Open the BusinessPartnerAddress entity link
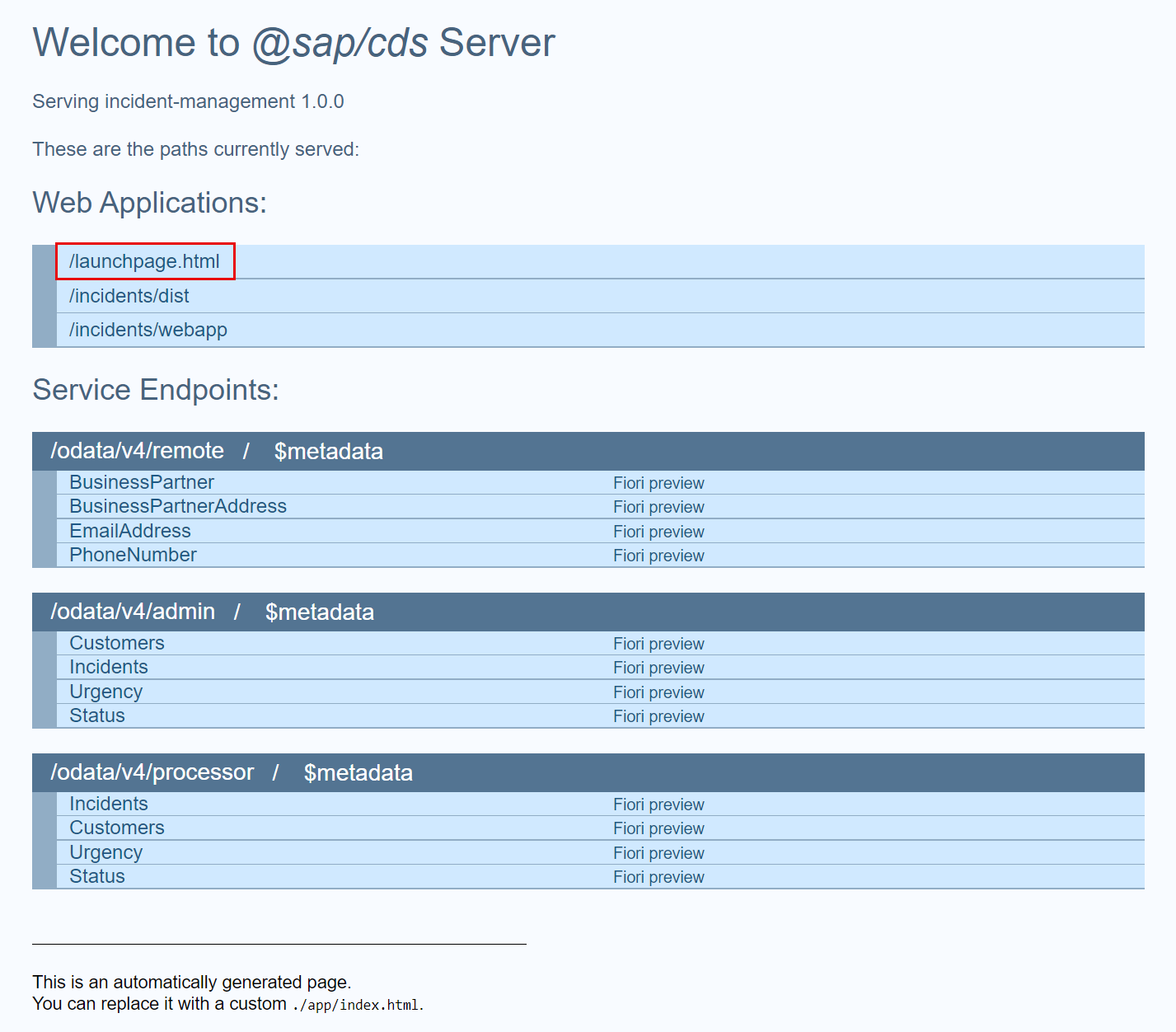Image resolution: width=1176 pixels, height=1032 pixels. [178, 506]
